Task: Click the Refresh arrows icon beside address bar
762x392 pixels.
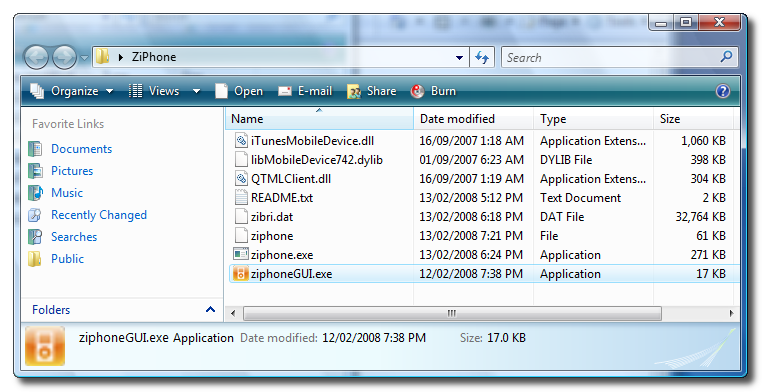Action: pos(482,57)
